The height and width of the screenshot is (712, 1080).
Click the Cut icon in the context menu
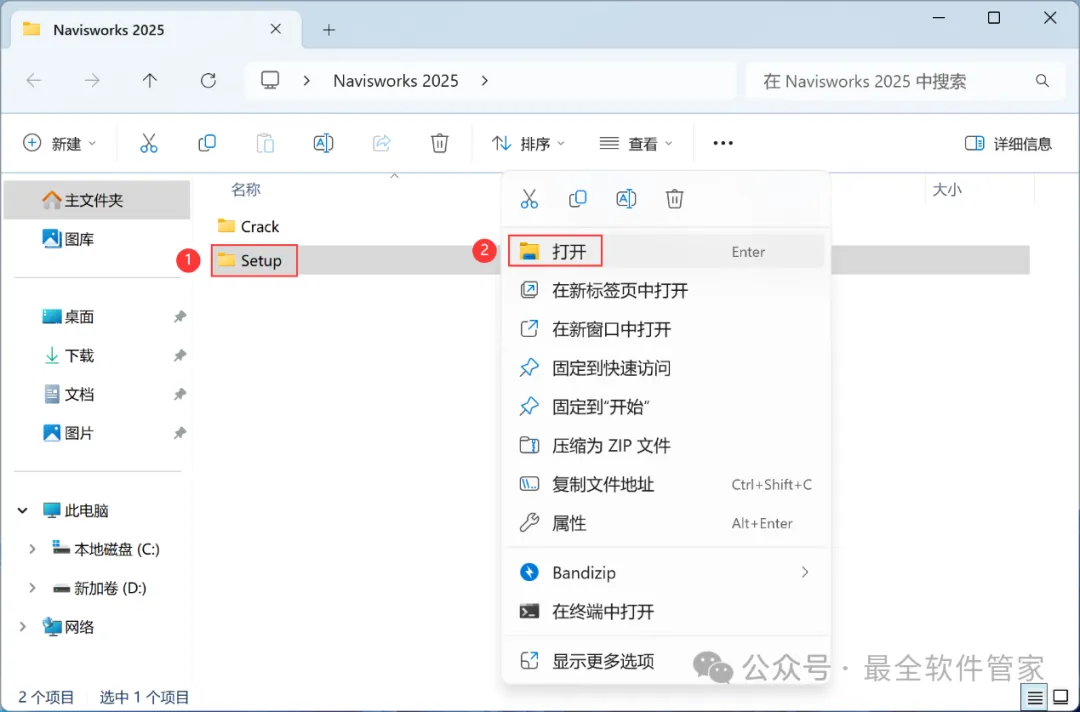(529, 199)
